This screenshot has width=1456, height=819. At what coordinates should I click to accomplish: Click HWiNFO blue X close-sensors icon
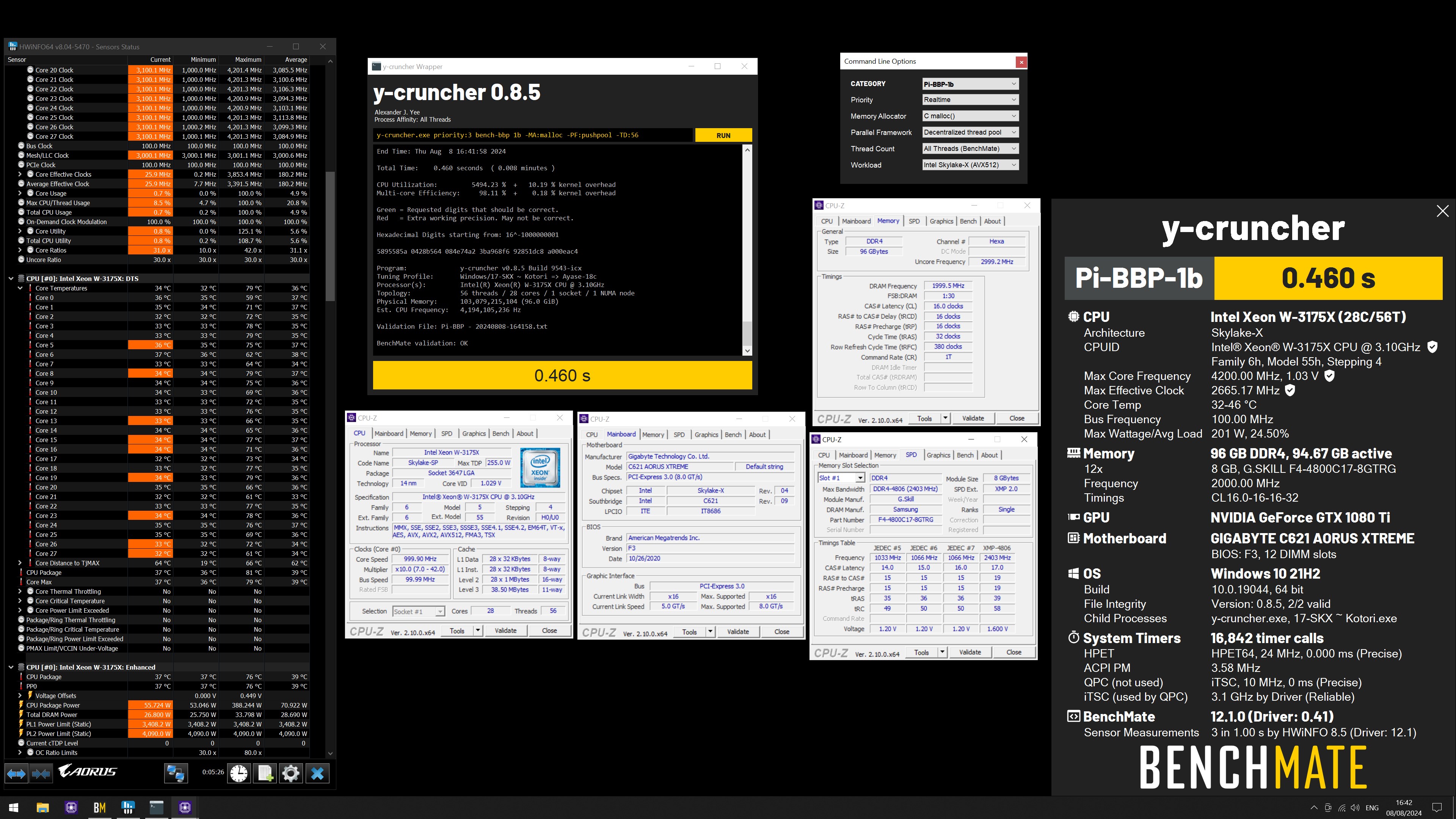[318, 773]
